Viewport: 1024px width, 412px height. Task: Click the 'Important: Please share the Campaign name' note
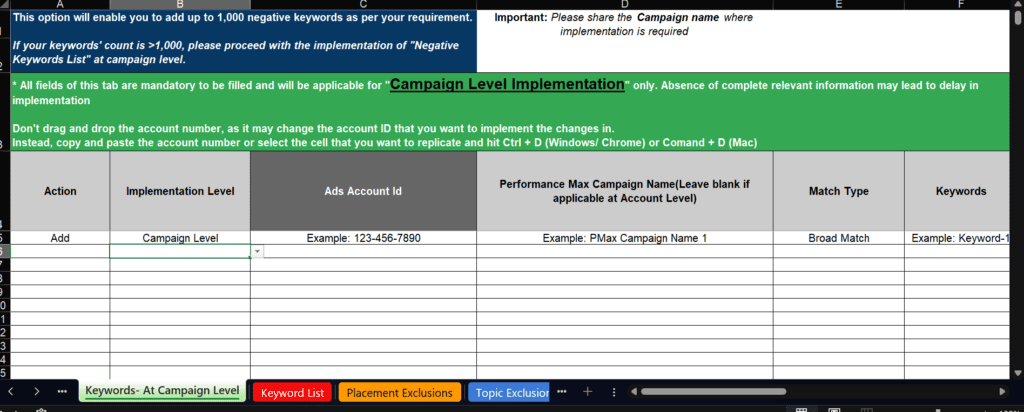click(624, 24)
